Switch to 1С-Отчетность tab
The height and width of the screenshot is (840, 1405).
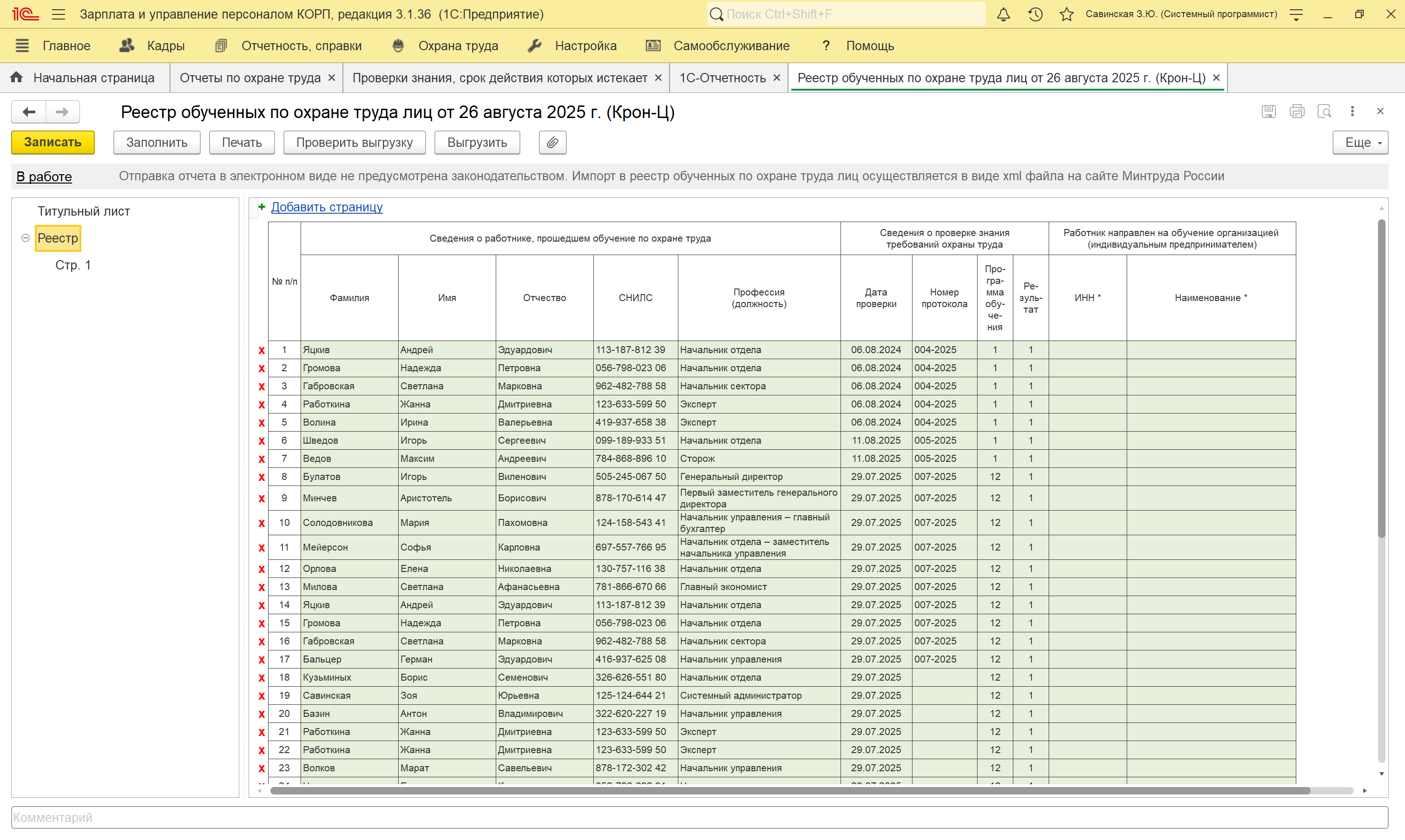(722, 78)
